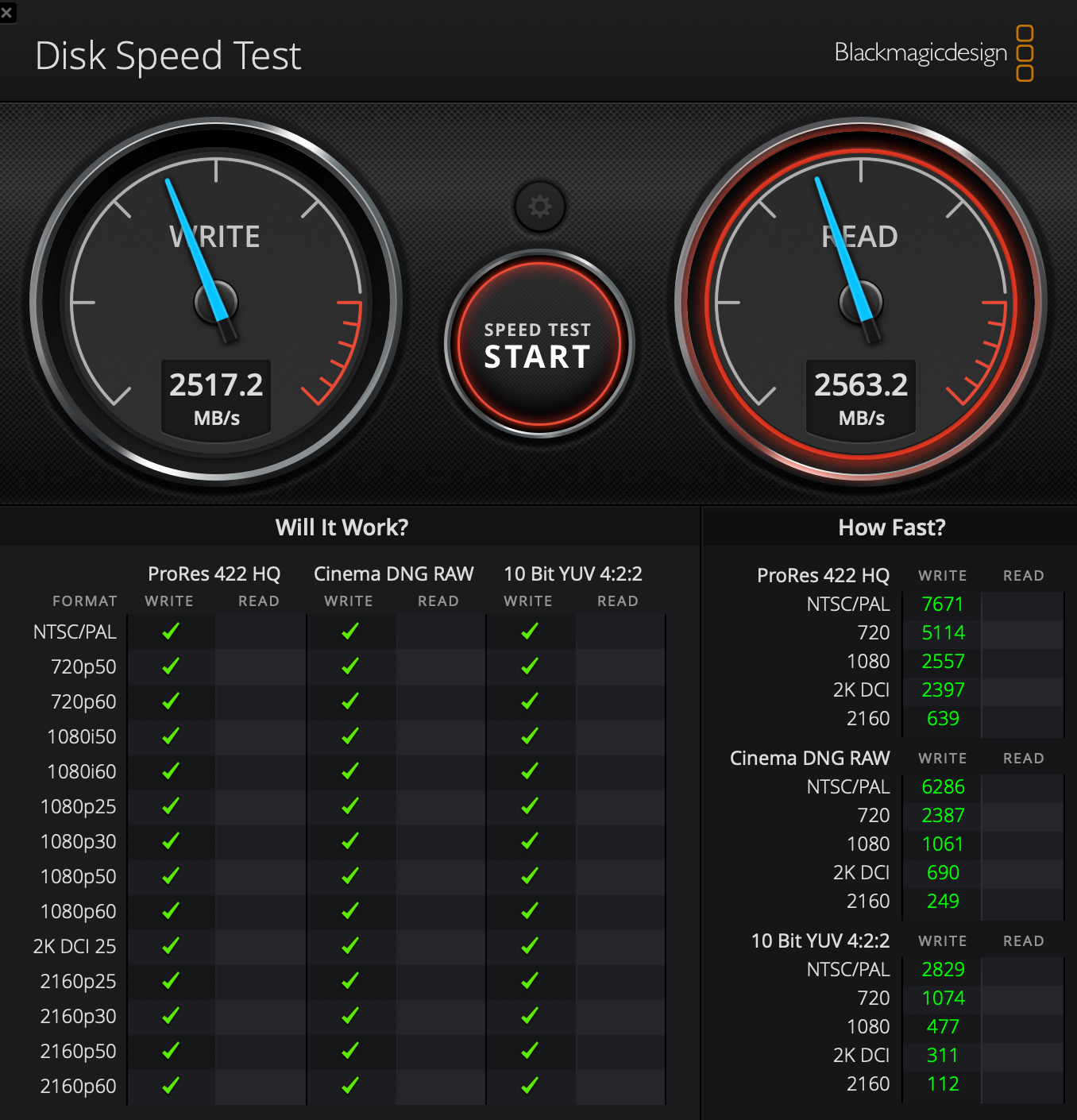Click the Will It Work? header
The width and height of the screenshot is (1077, 1120).
(x=342, y=527)
